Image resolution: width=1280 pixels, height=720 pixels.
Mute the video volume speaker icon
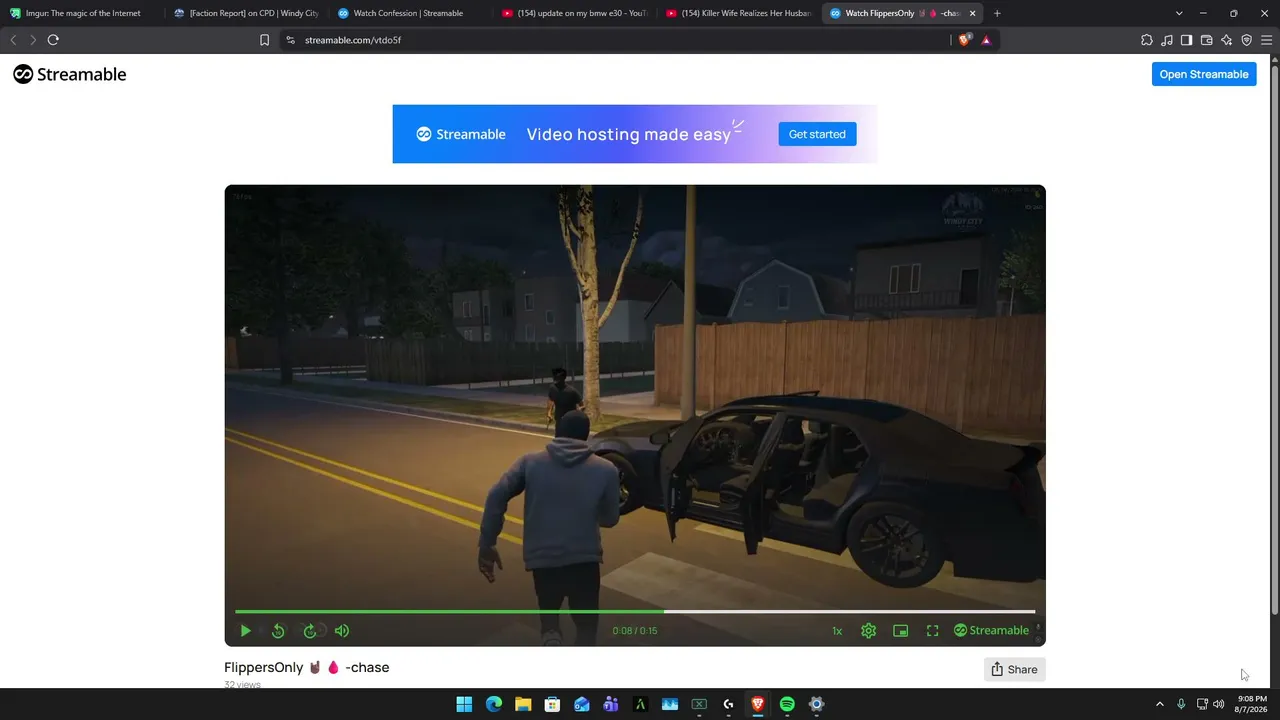click(342, 631)
